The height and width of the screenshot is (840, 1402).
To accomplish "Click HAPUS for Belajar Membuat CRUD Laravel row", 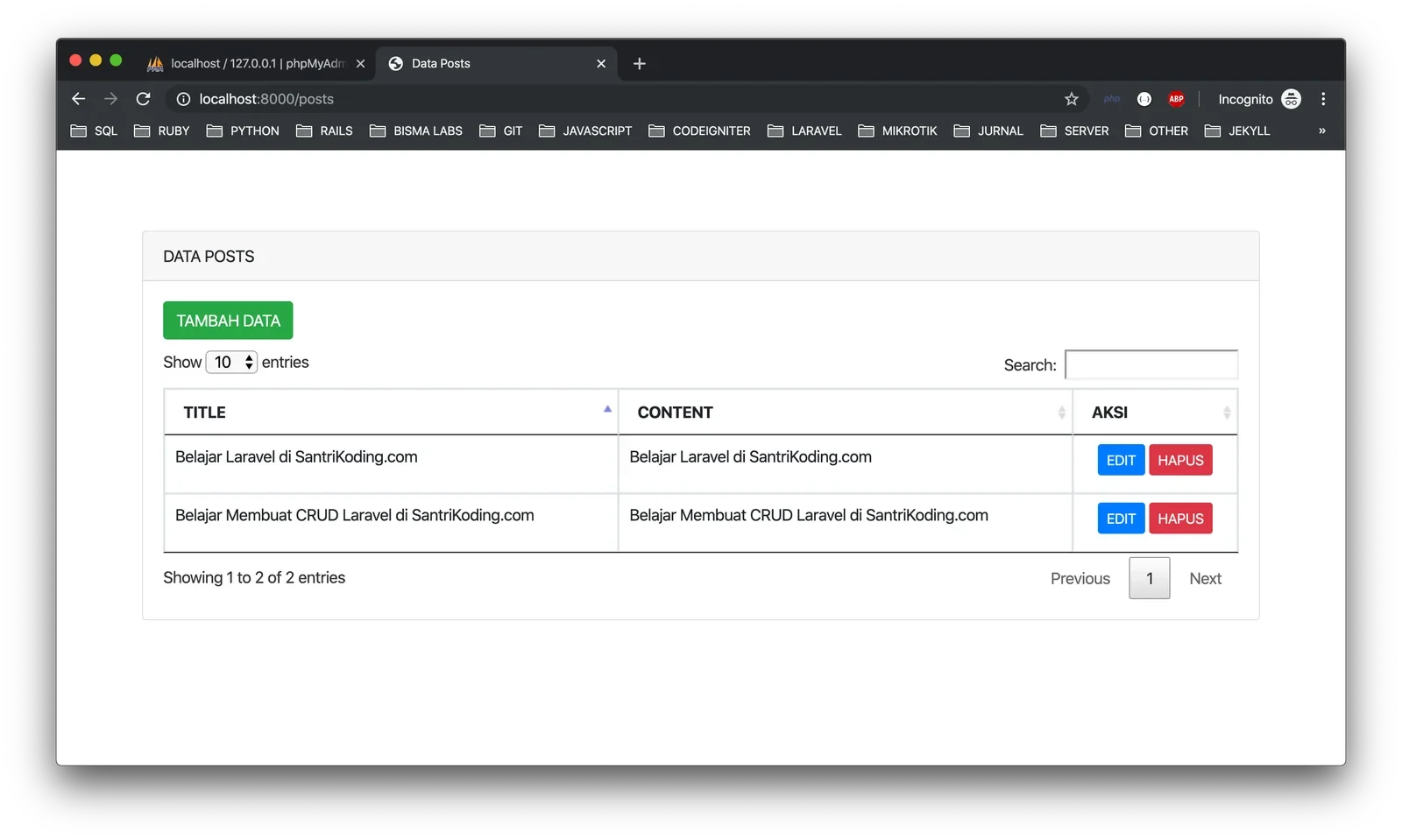I will click(x=1180, y=519).
